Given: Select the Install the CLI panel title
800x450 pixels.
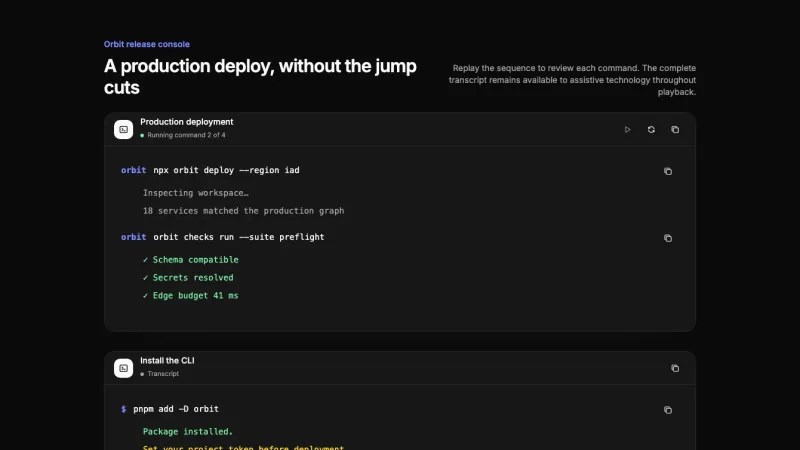Looking at the screenshot, I should tap(167, 361).
